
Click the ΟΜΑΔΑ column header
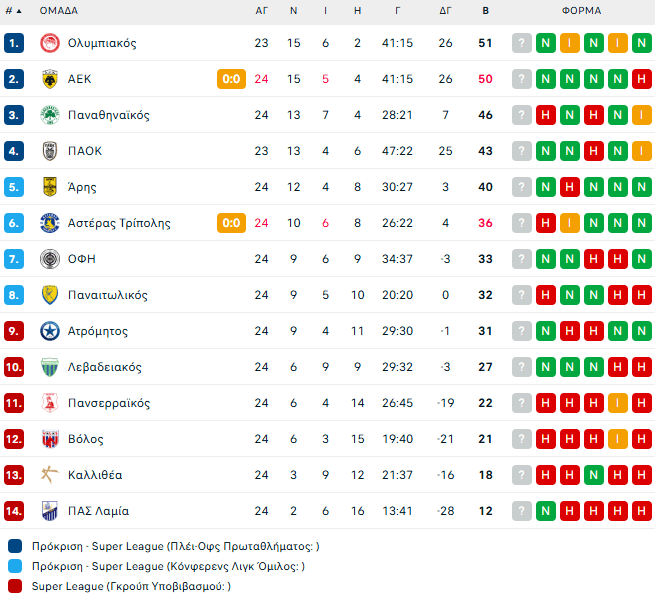[59, 10]
